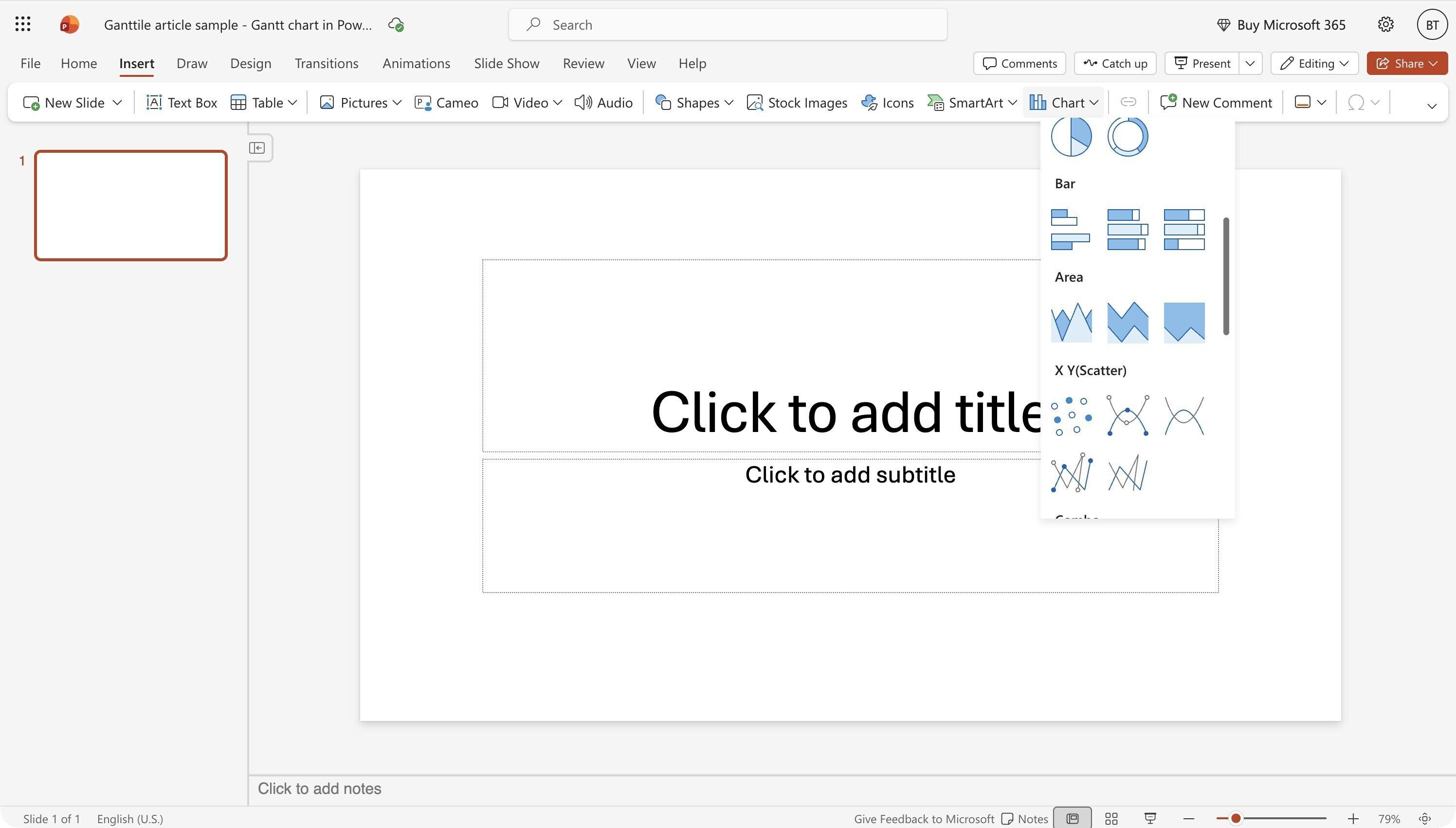Viewport: 1456px width, 828px height.
Task: Switch to the Design tab
Action: pyautogui.click(x=250, y=63)
